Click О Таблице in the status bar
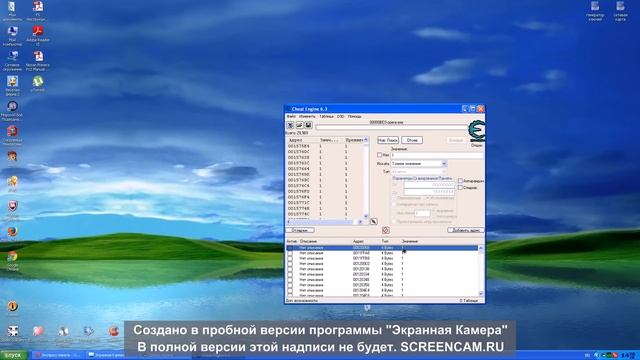Image resolution: width=640 pixels, height=360 pixels. pos(469,300)
